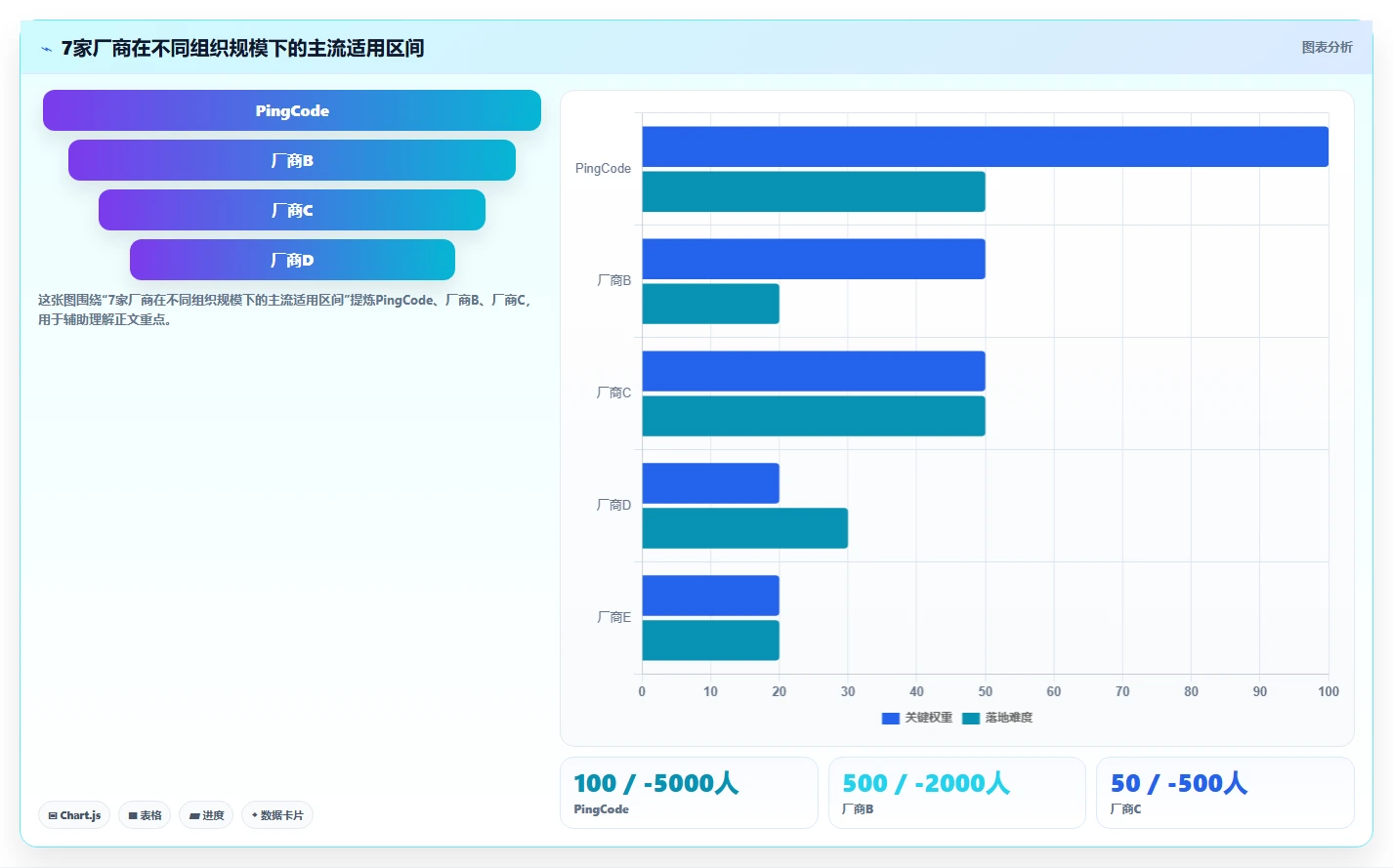Click 厂商E teal 落地难度 bar

point(710,641)
